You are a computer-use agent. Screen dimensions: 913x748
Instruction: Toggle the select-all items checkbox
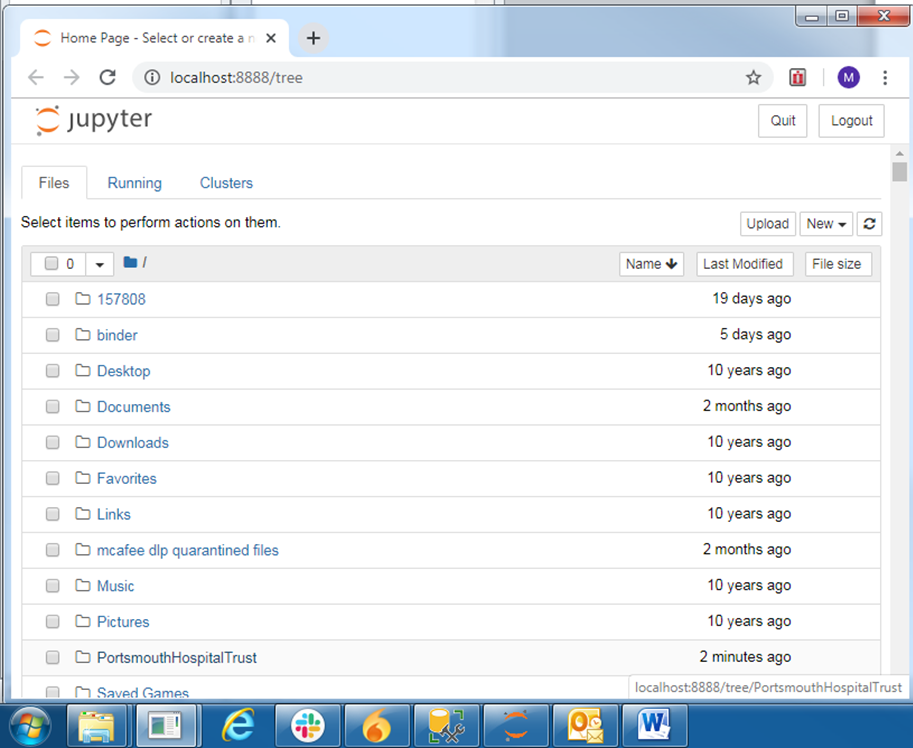(x=51, y=264)
